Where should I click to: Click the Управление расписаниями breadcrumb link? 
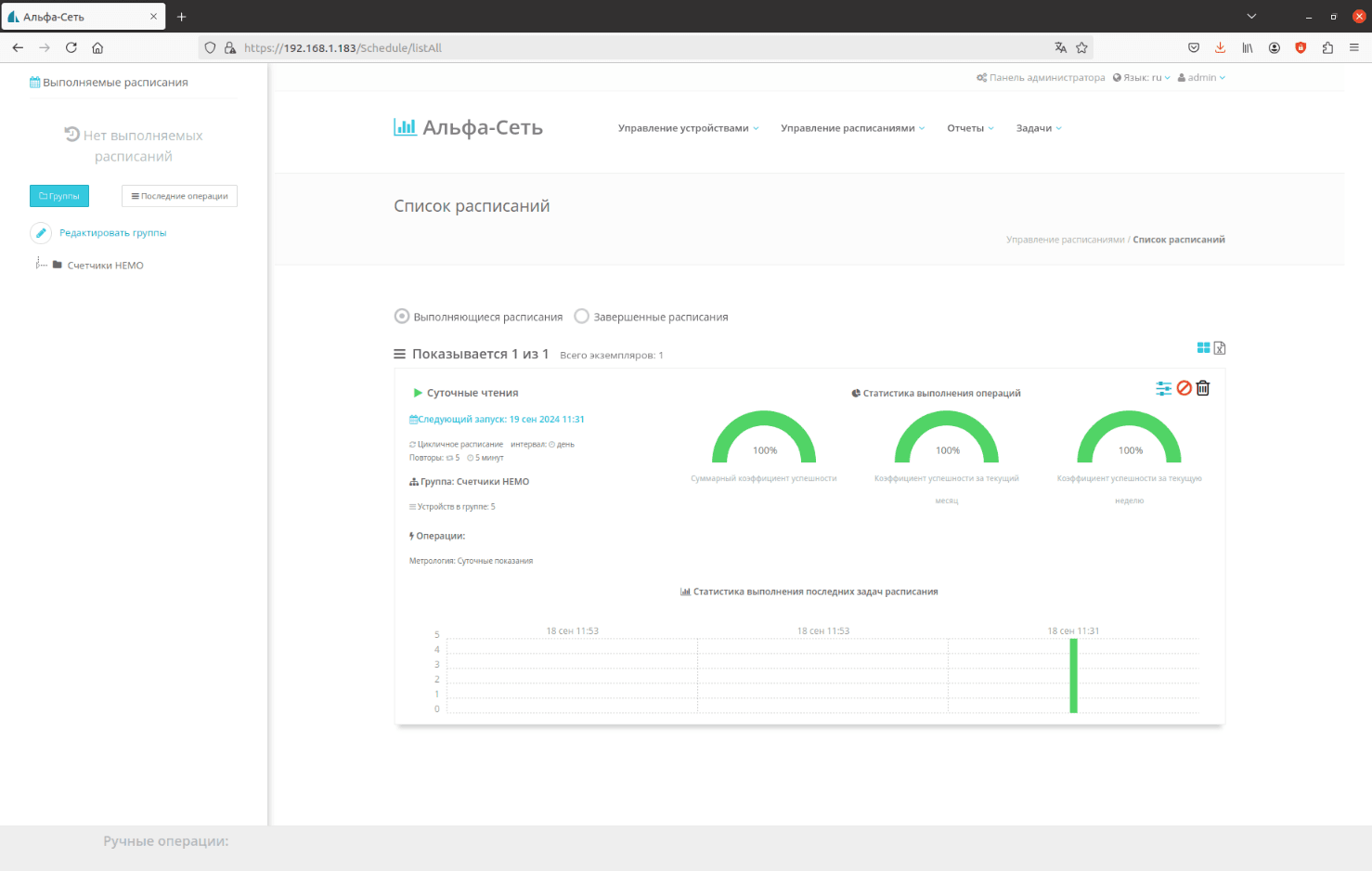pyautogui.click(x=1066, y=240)
